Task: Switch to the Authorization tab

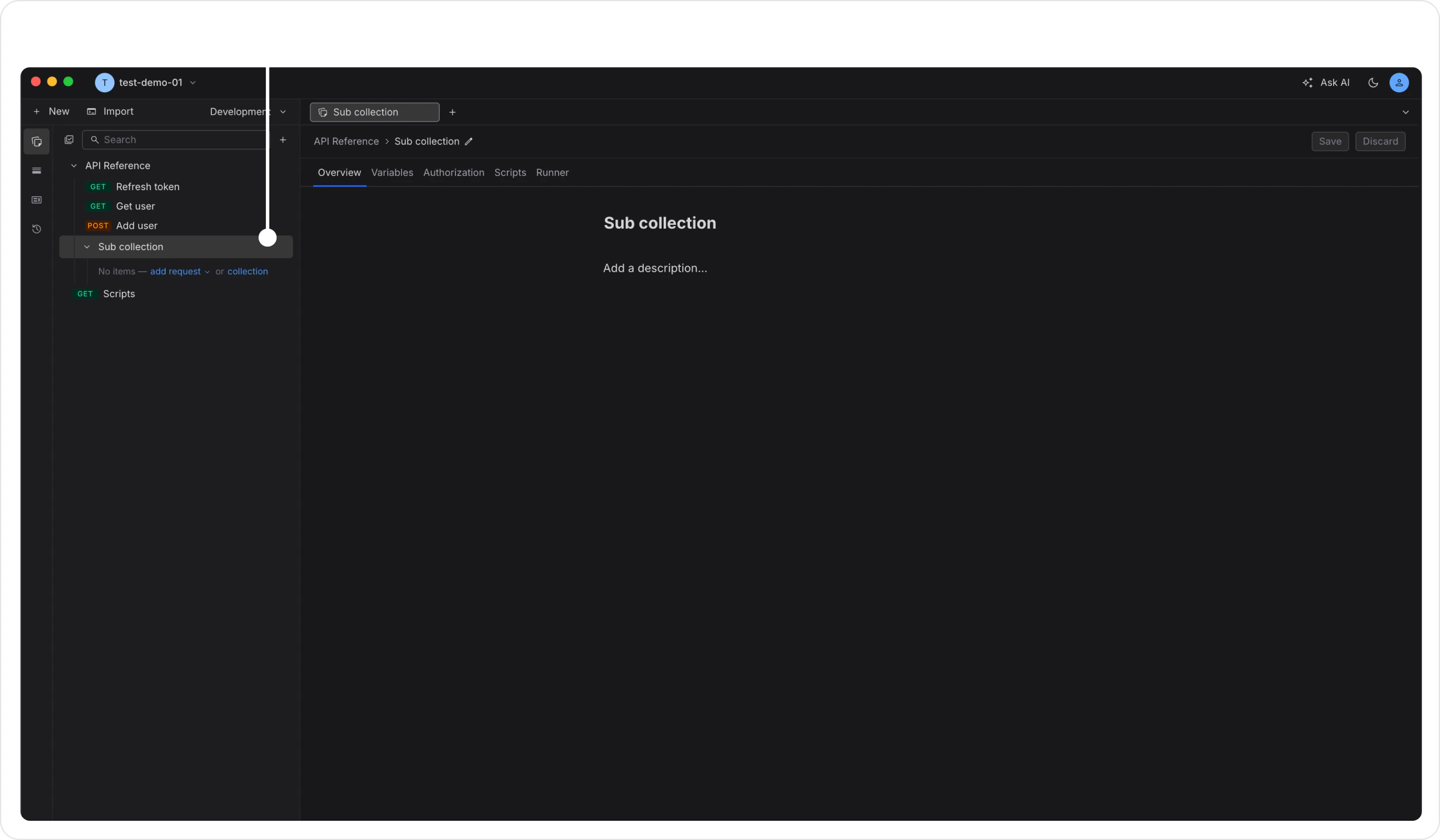Action: [454, 173]
